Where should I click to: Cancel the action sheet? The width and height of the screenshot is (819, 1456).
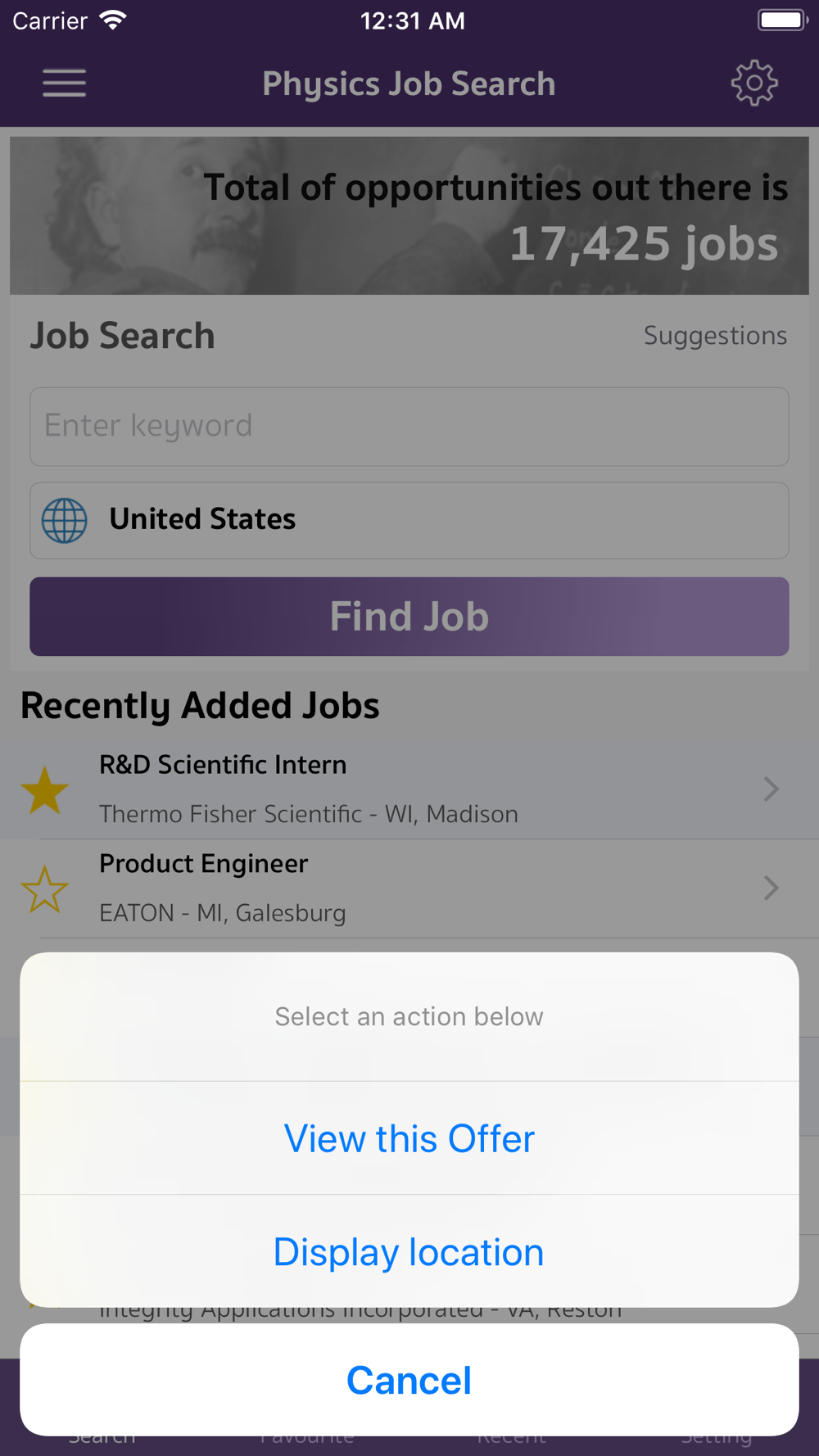tap(409, 1380)
